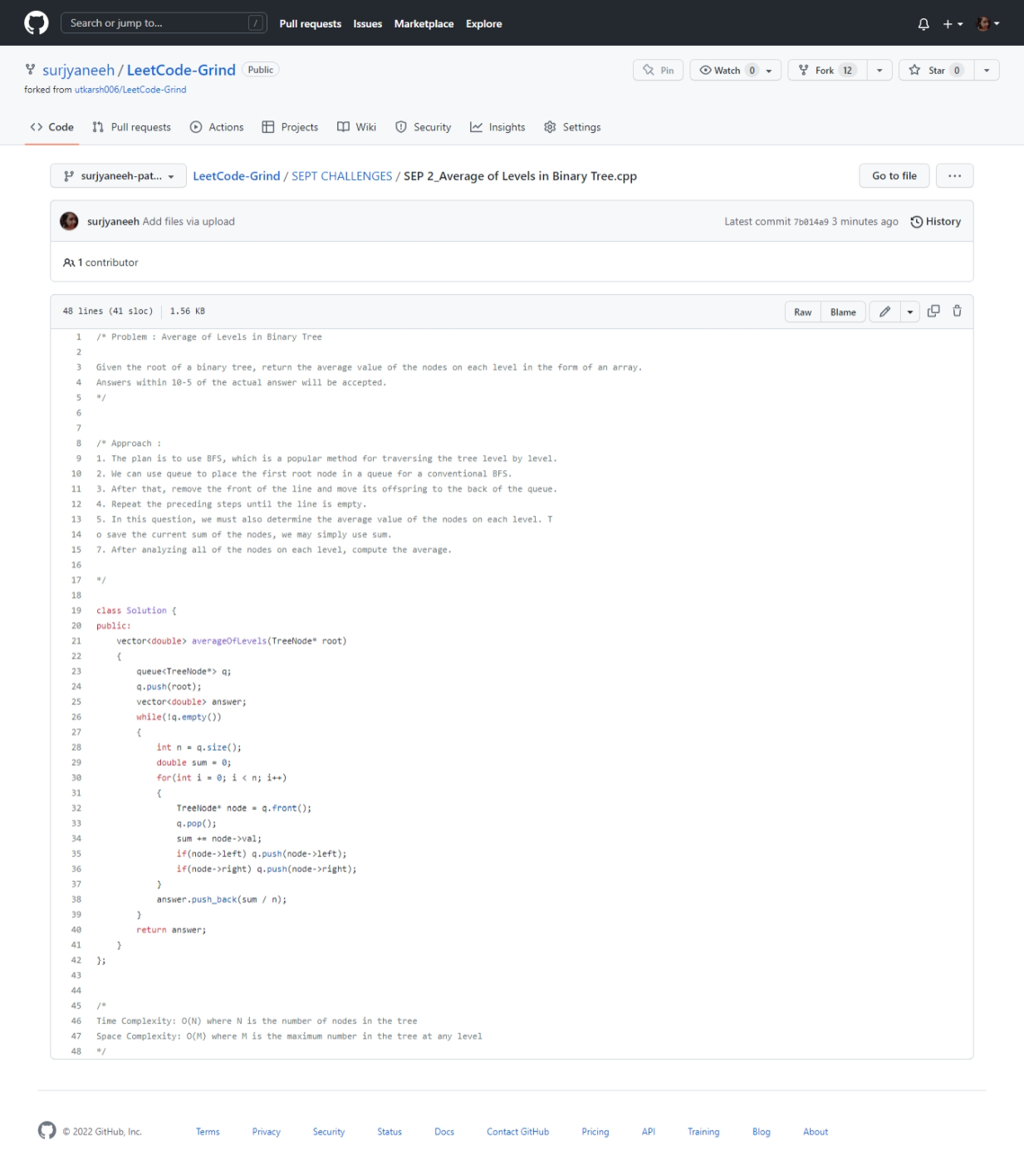Show the 1 contributor list
Screen dimensions: 1024x1176
click(x=101, y=262)
